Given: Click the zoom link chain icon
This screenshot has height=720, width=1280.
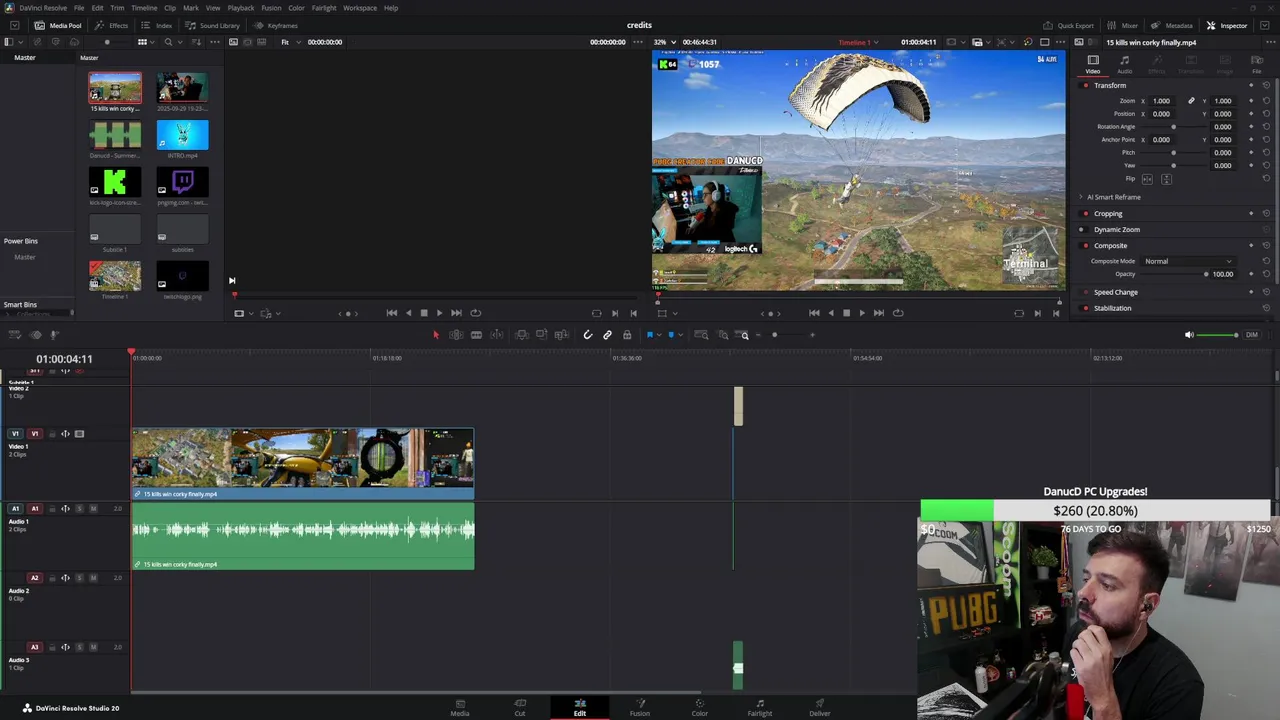Looking at the screenshot, I should pos(1191,101).
